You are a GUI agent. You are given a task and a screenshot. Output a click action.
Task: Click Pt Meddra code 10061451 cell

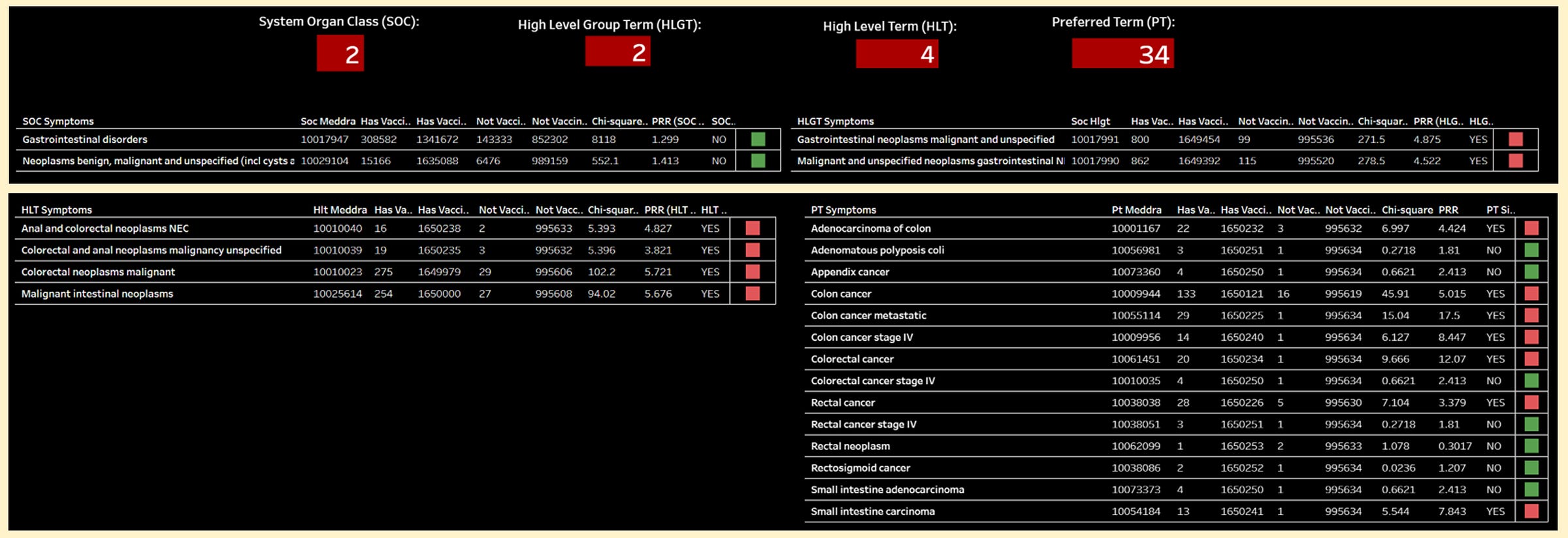[1136, 359]
